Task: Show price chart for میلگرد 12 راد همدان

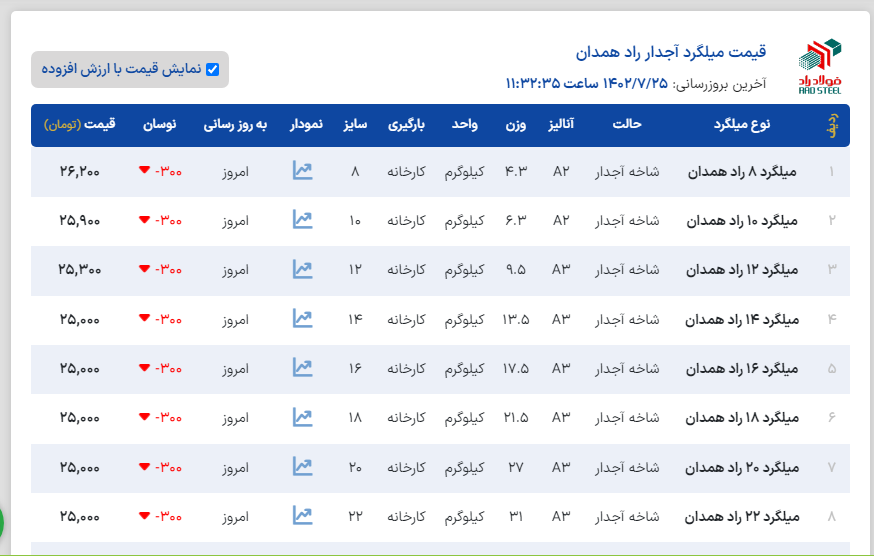Action: point(302,269)
